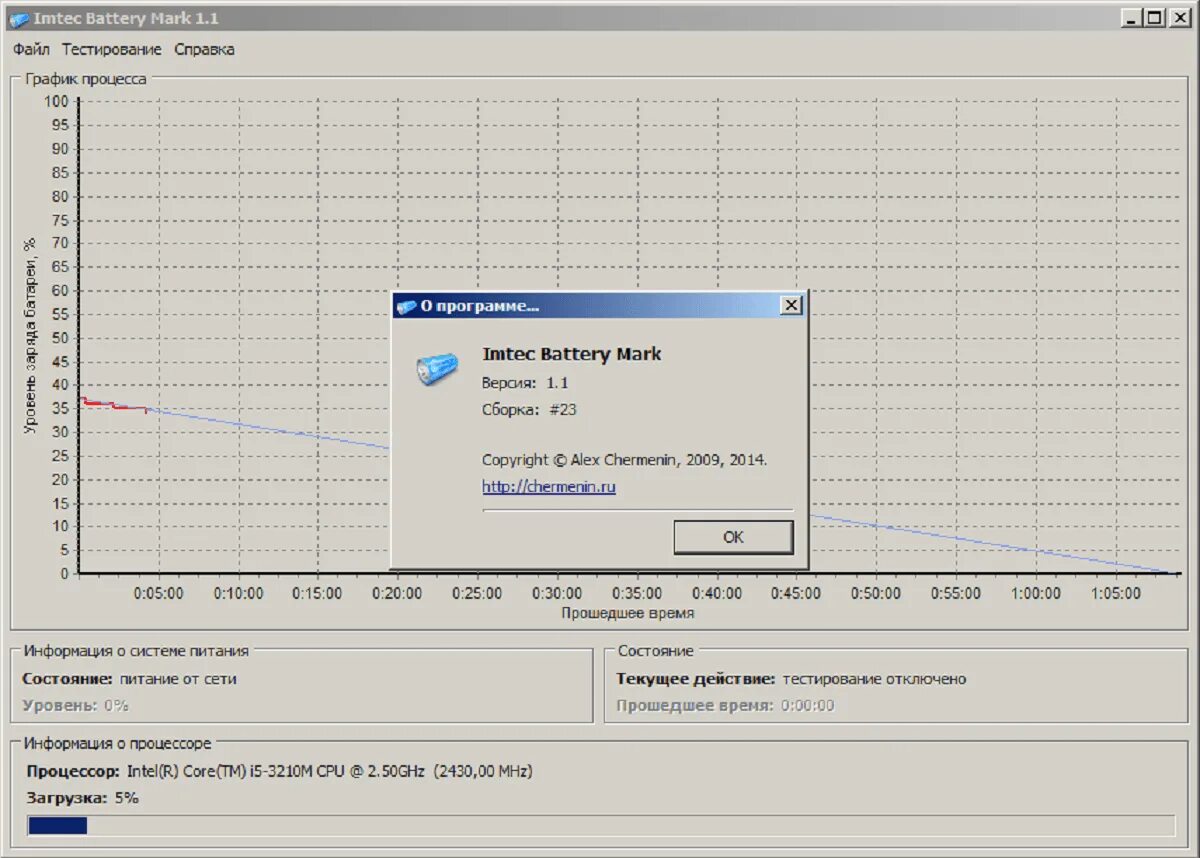The height and width of the screenshot is (858, 1200).
Task: Click the Сборка: #23 text
Action: [529, 409]
